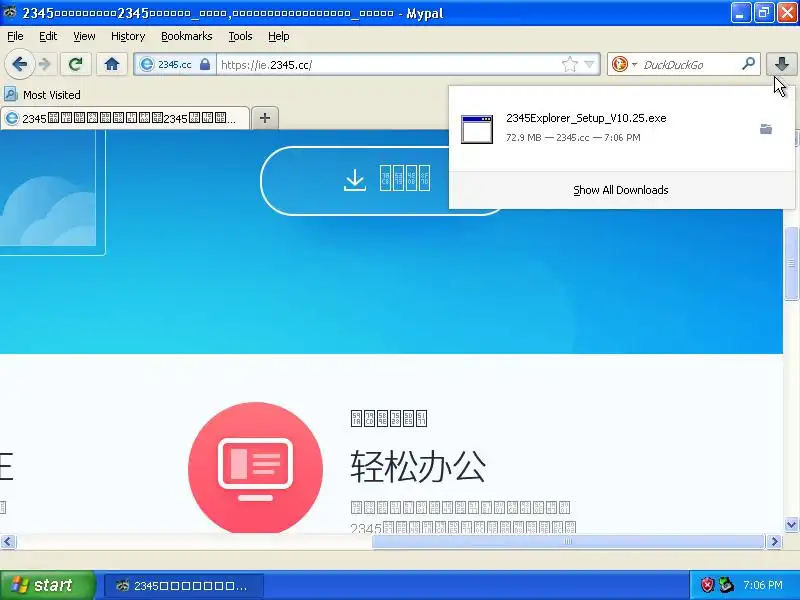Click the Mypal taskbar window button
Screen dimensions: 800x600
coord(184,586)
